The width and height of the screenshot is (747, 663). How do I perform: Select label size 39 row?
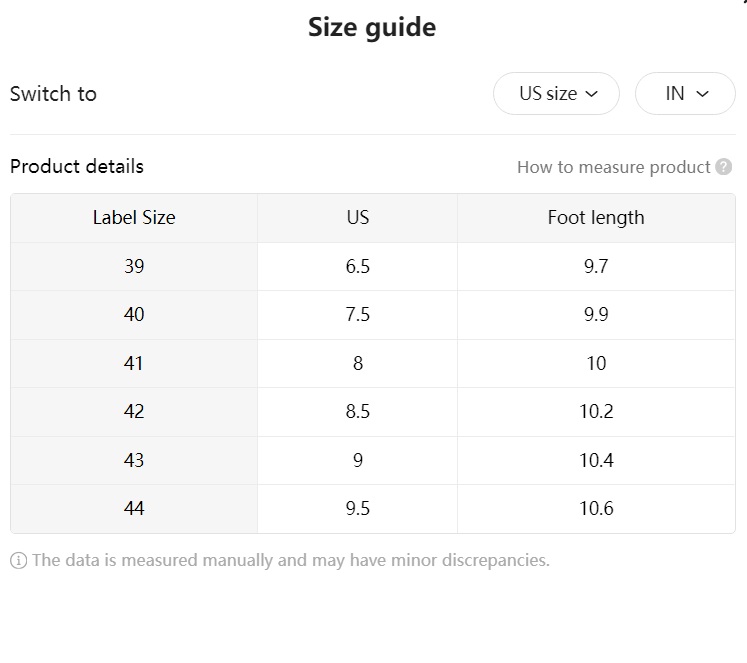[373, 266]
